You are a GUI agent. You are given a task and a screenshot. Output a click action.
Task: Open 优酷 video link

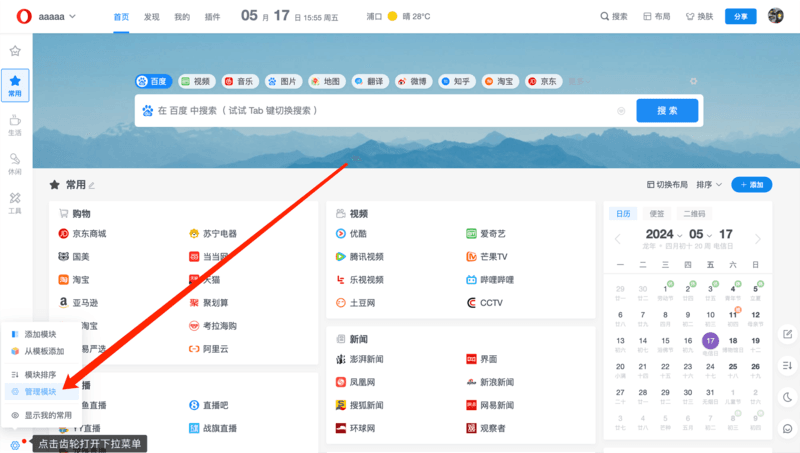point(352,234)
